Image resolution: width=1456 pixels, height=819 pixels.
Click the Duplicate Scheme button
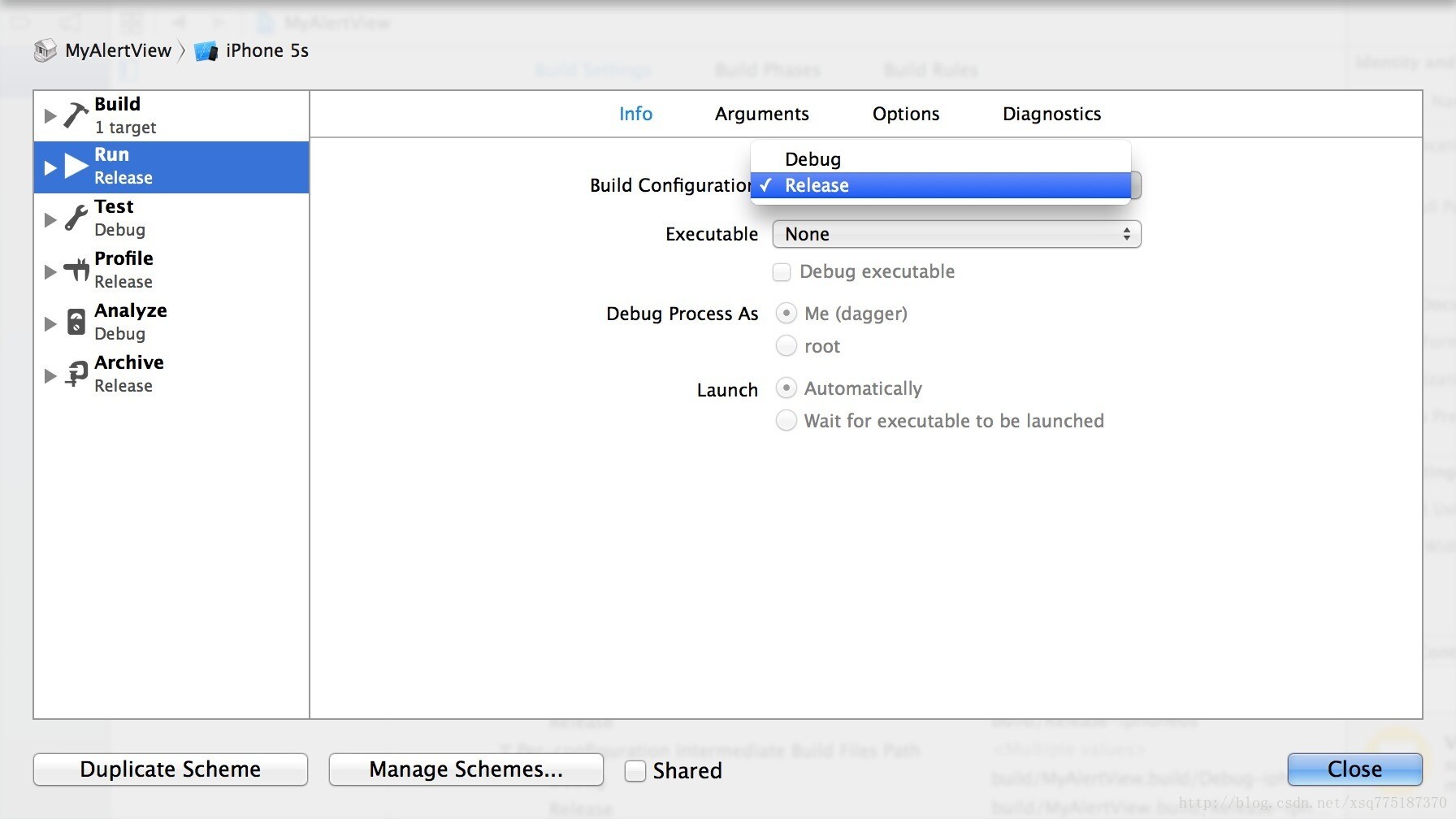171,769
